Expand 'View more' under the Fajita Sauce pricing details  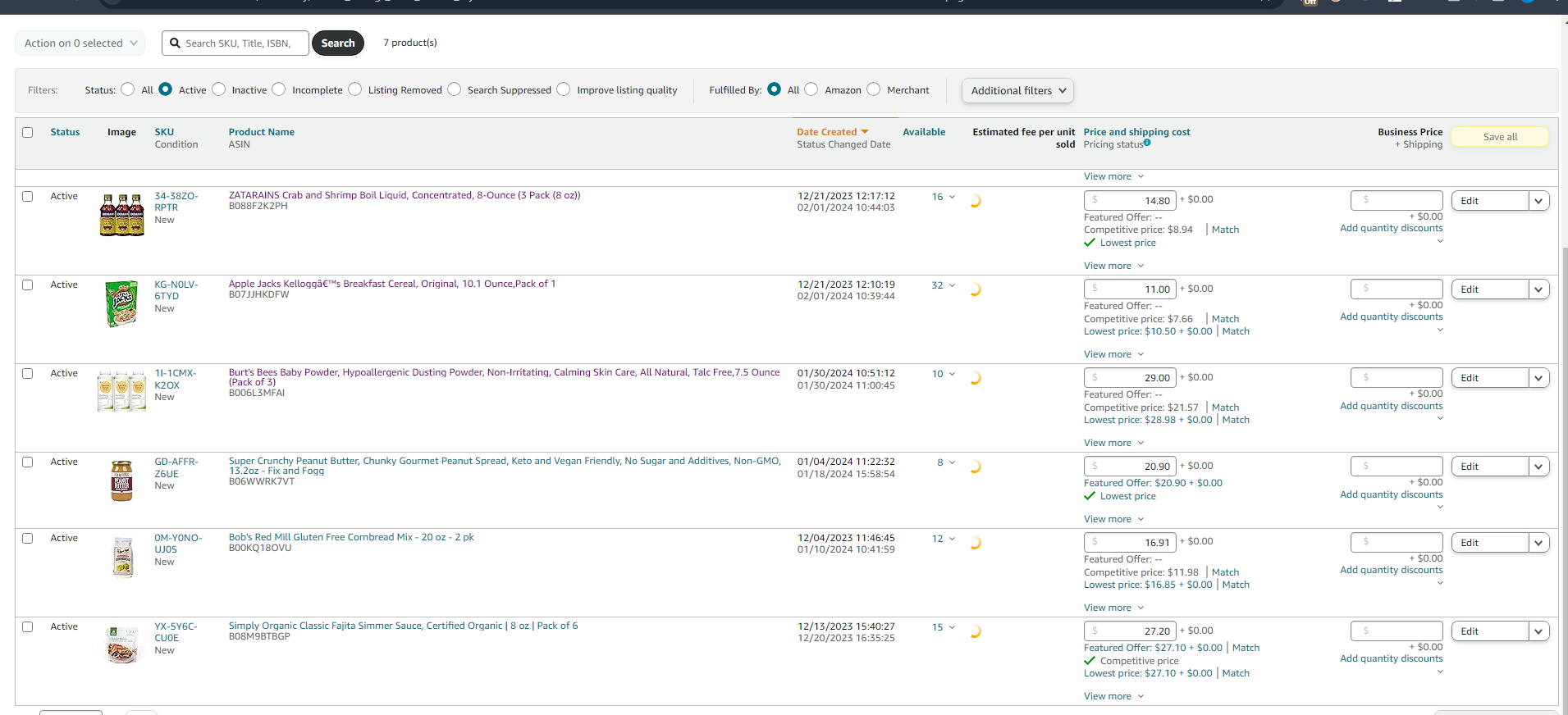[x=1113, y=696]
